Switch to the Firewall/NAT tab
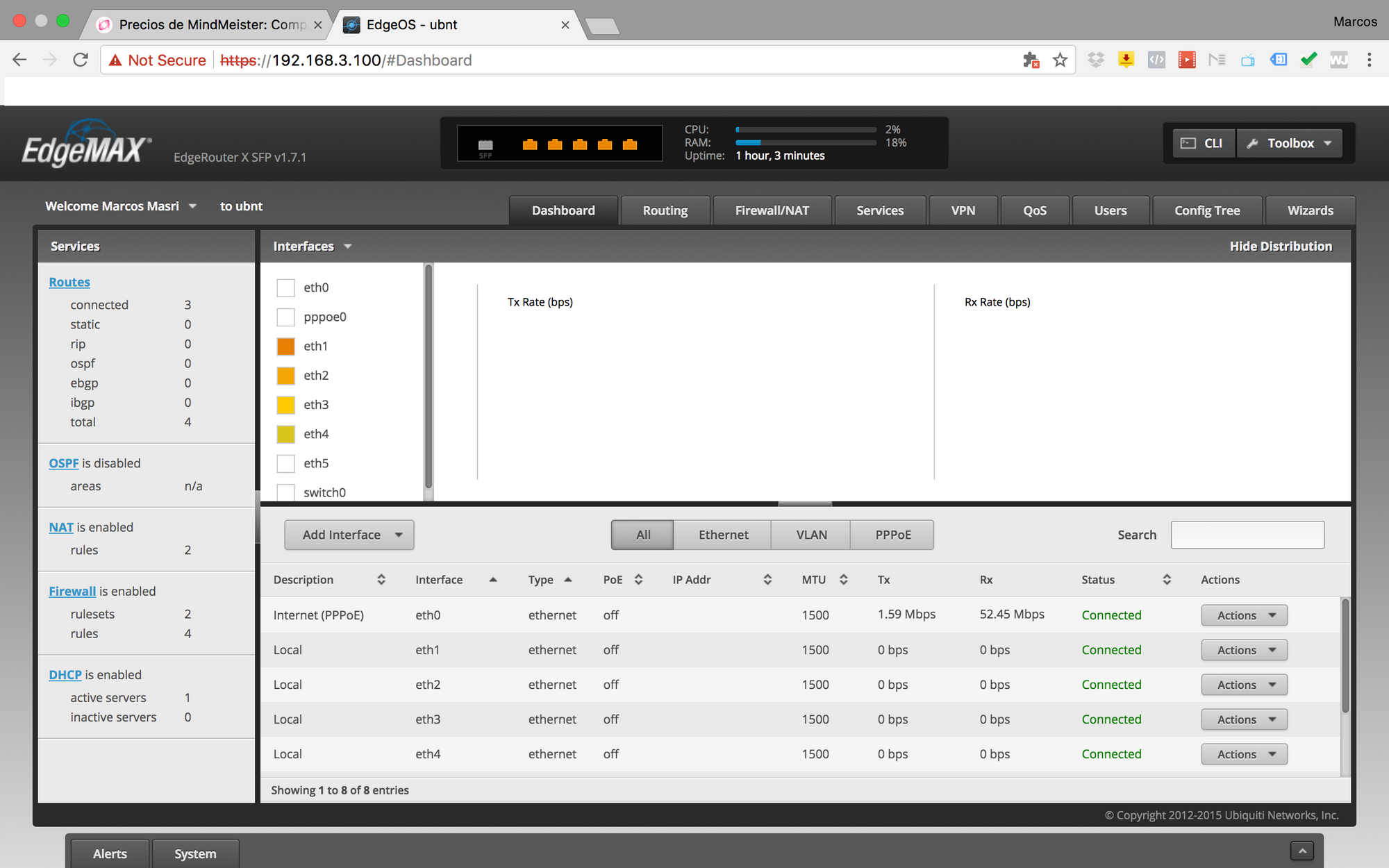1389x868 pixels. 772,210
